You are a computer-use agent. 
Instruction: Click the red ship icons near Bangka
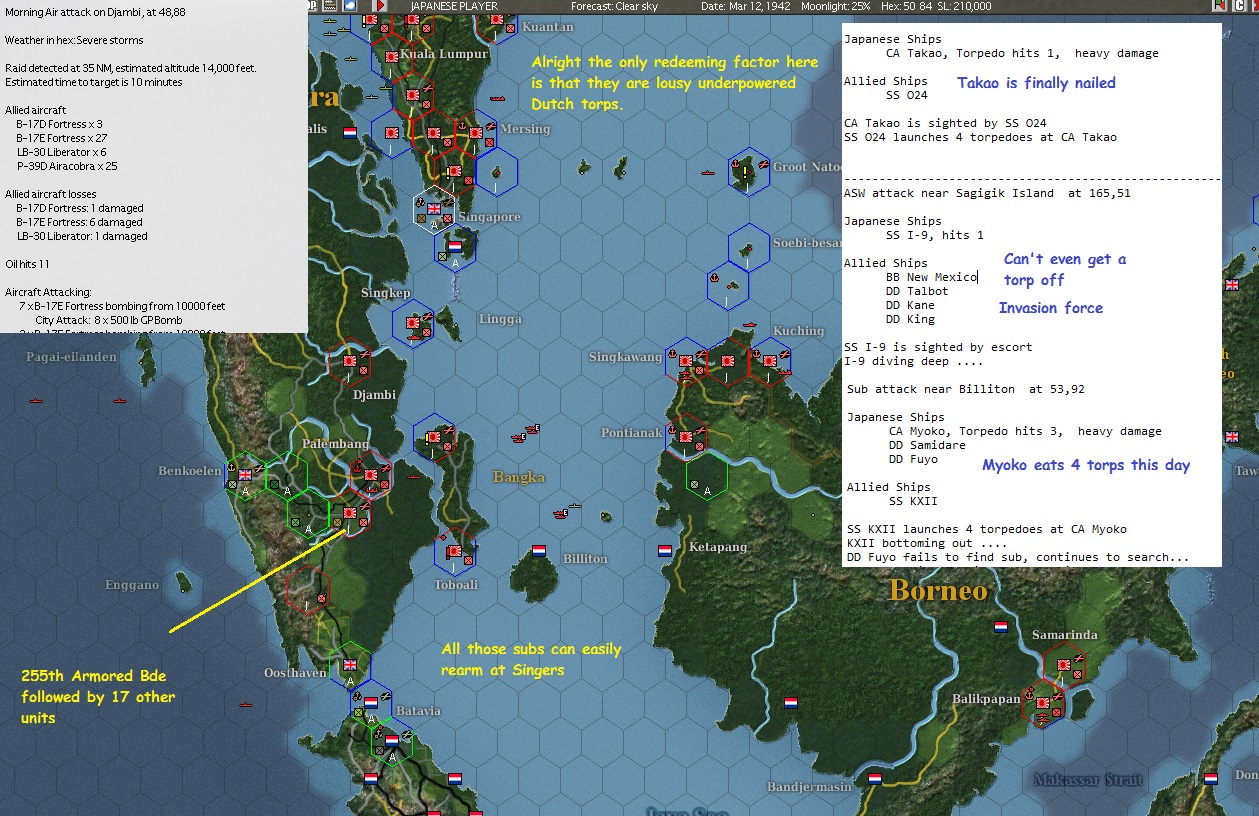coord(524,433)
